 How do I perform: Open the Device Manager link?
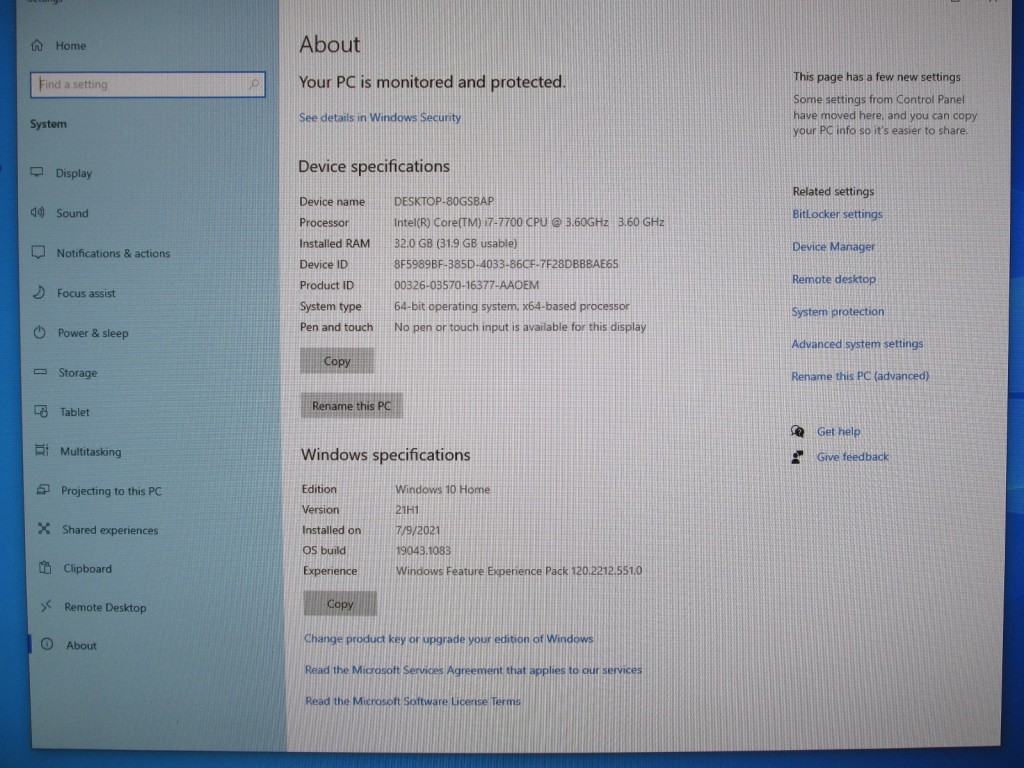(x=833, y=247)
